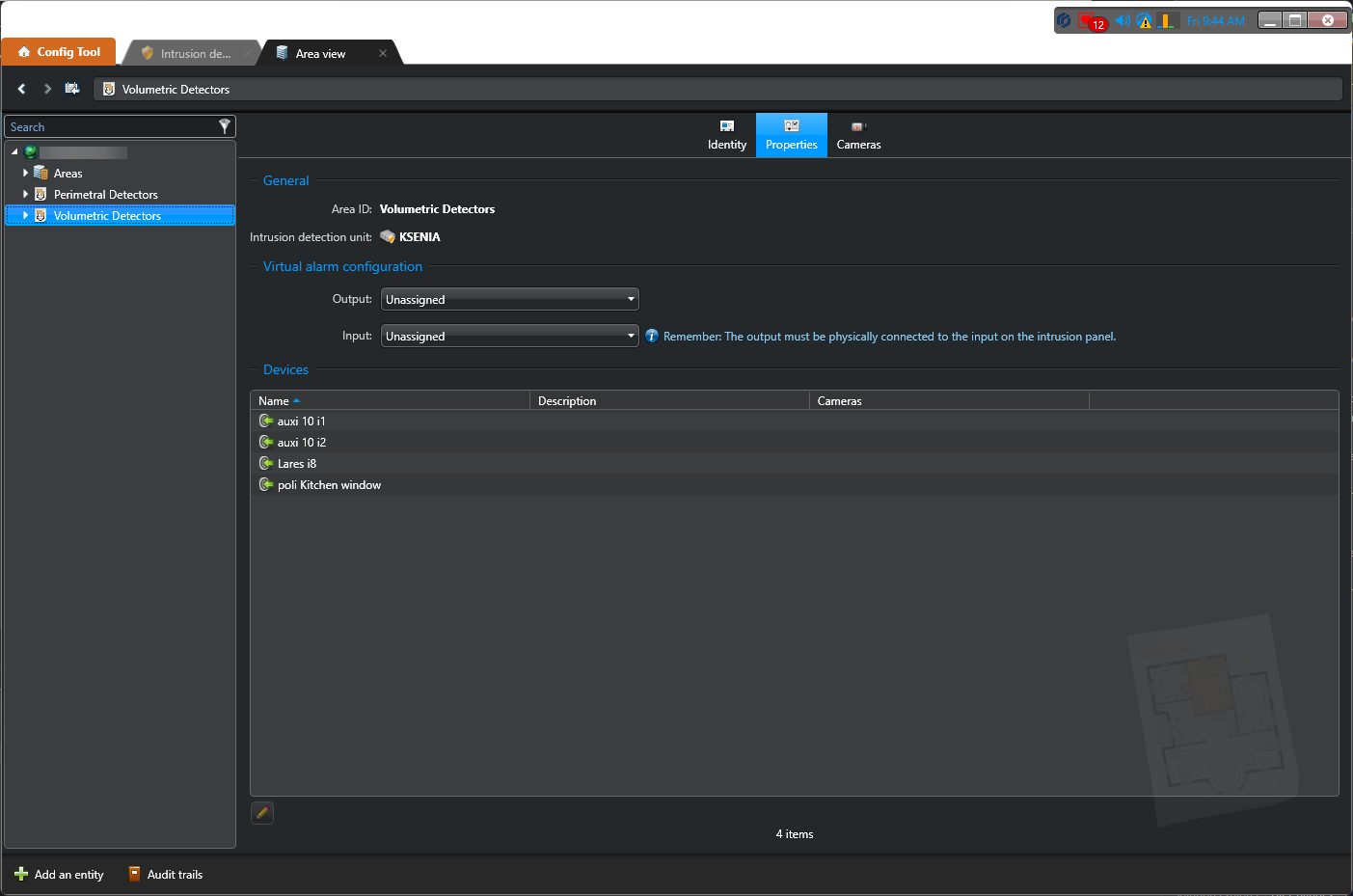
Task: Switch to the Cameras tab
Action: click(x=858, y=135)
